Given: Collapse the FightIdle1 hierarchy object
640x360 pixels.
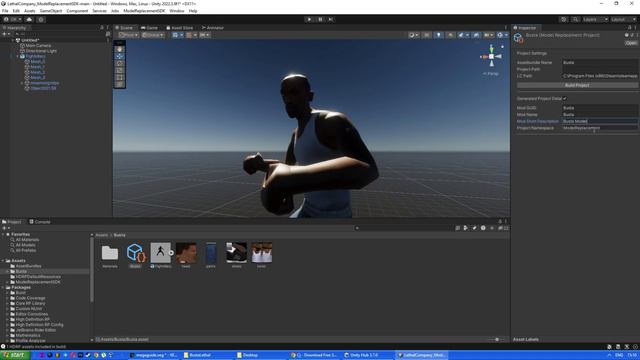Looking at the screenshot, I should [x=18, y=56].
